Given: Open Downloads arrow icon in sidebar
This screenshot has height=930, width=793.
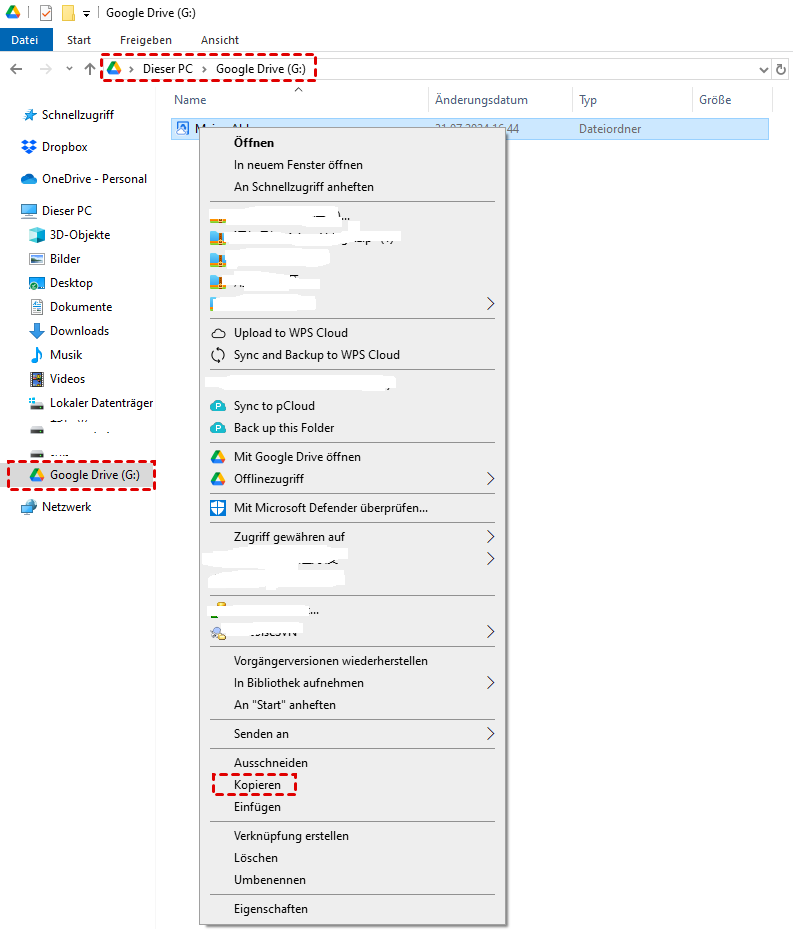Looking at the screenshot, I should [x=37, y=331].
